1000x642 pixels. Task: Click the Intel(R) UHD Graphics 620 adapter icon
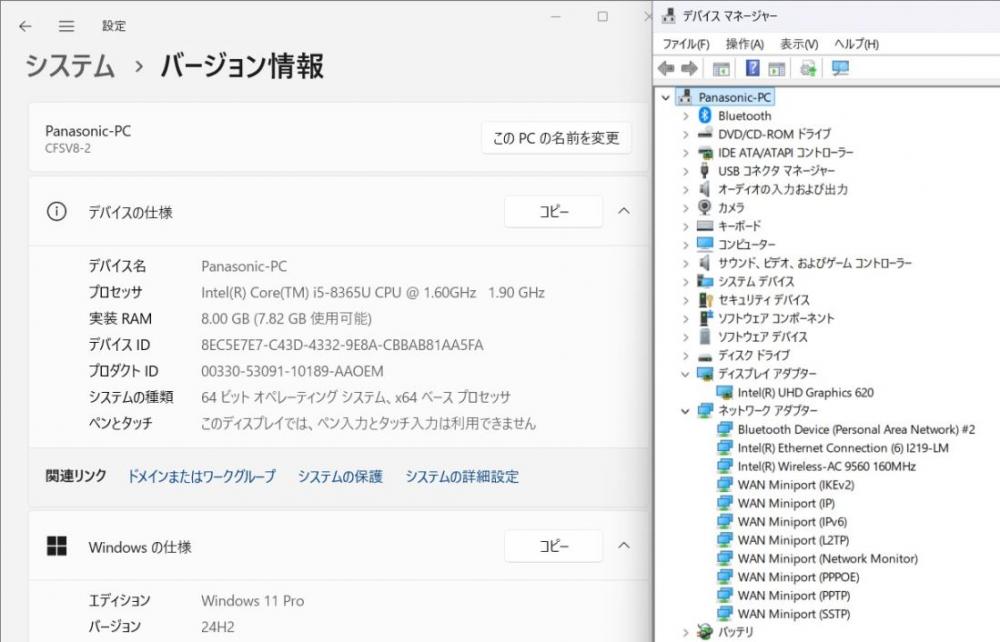[x=724, y=392]
